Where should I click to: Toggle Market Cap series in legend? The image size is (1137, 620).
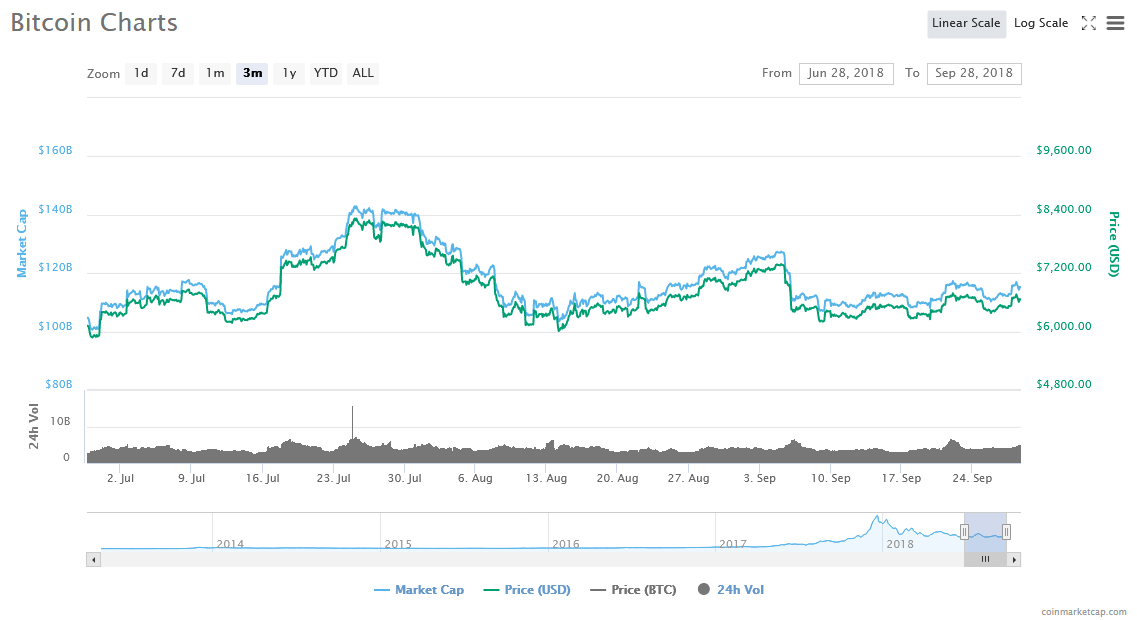418,590
